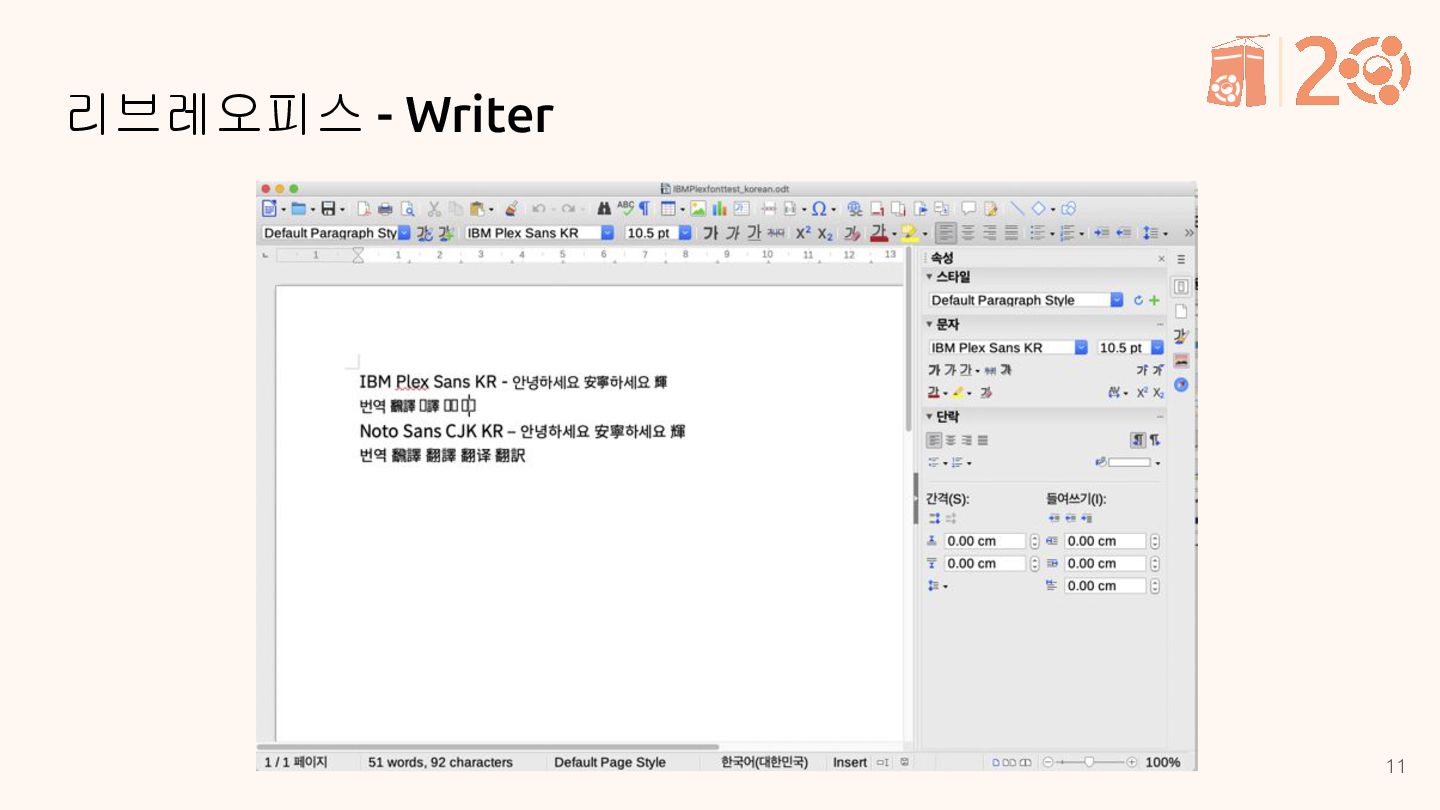Click the Insert Image icon
Viewport: 1440px width, 810px height.
pyautogui.click(x=698, y=209)
